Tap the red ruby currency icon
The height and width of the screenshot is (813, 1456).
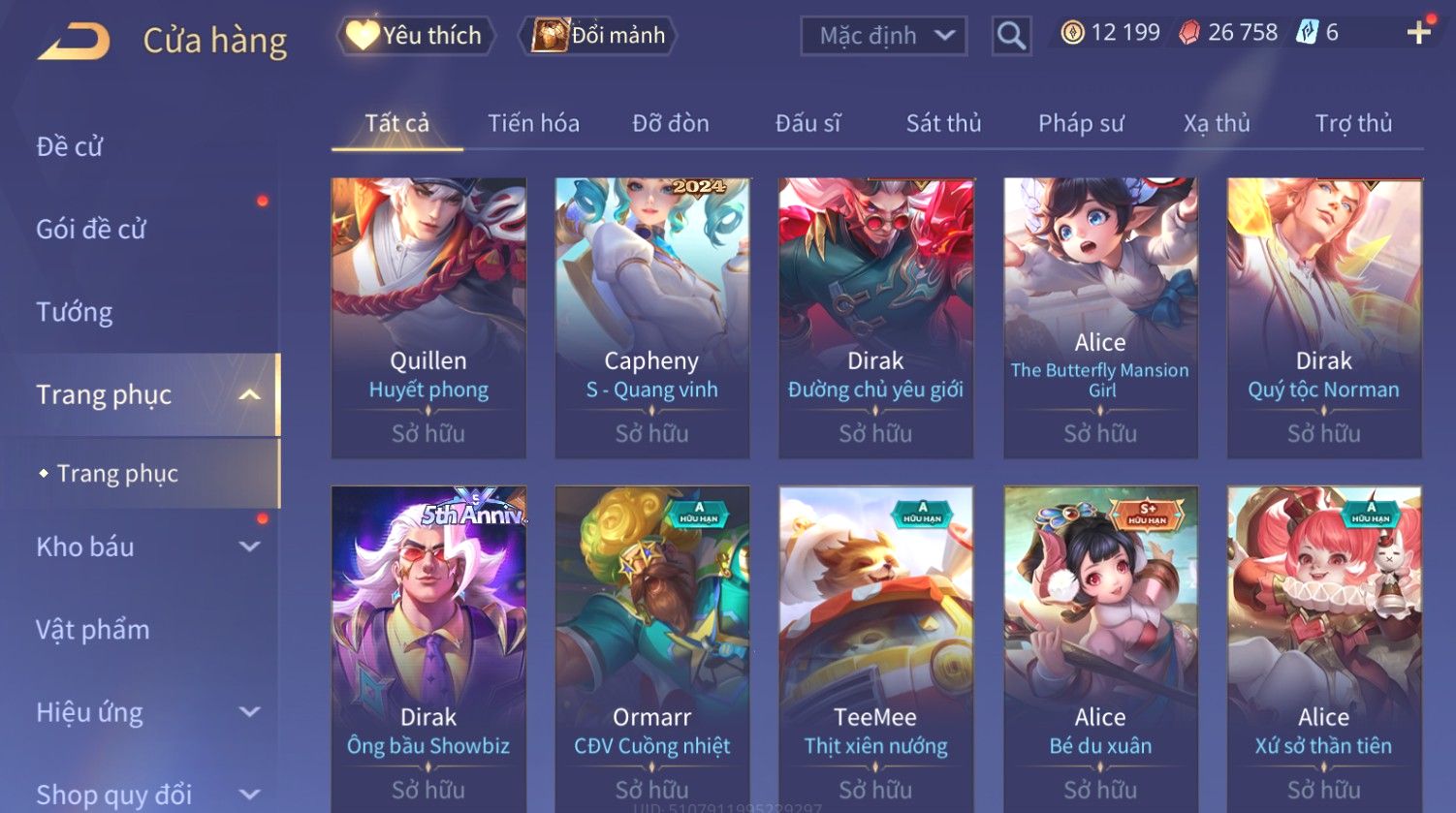coord(1189,33)
